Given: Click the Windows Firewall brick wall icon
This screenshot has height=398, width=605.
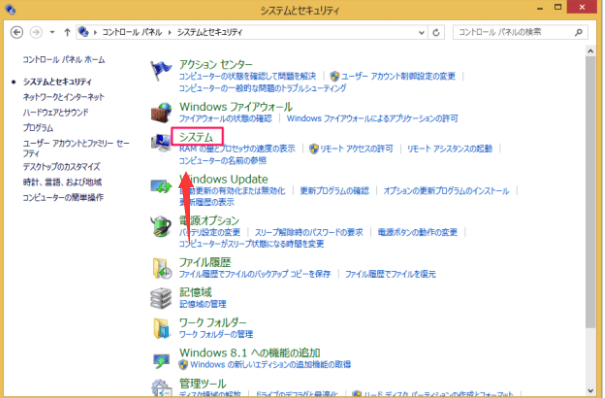Looking at the screenshot, I should tap(161, 112).
